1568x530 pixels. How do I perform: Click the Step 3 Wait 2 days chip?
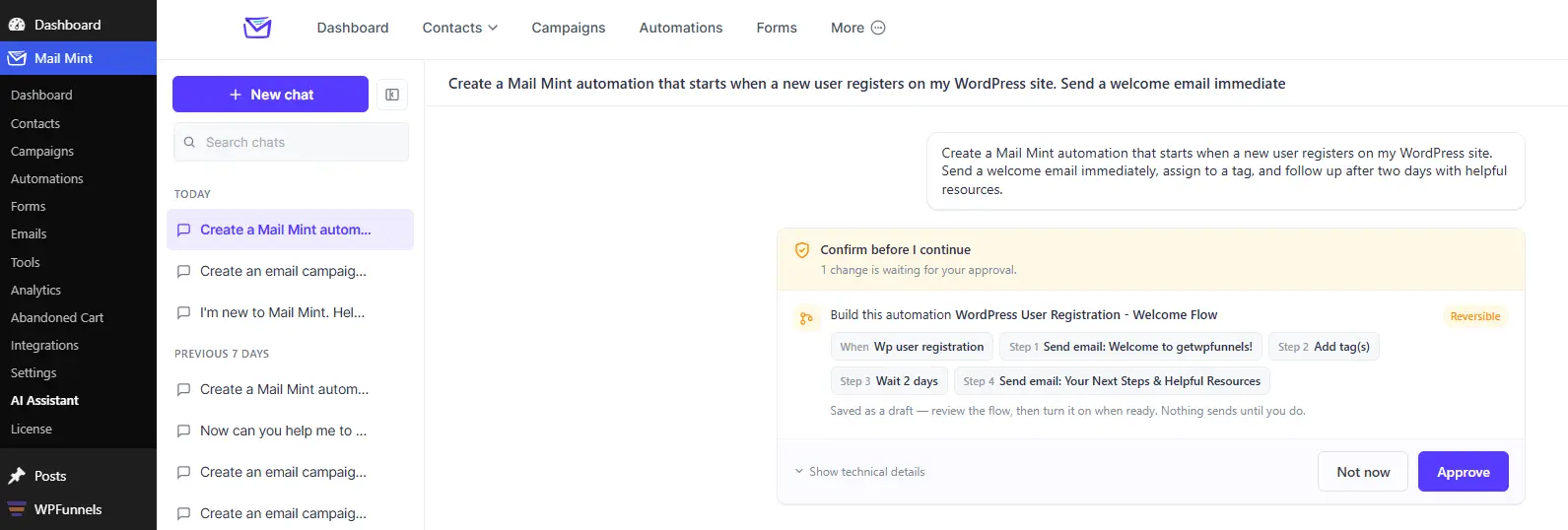pyautogui.click(x=889, y=381)
